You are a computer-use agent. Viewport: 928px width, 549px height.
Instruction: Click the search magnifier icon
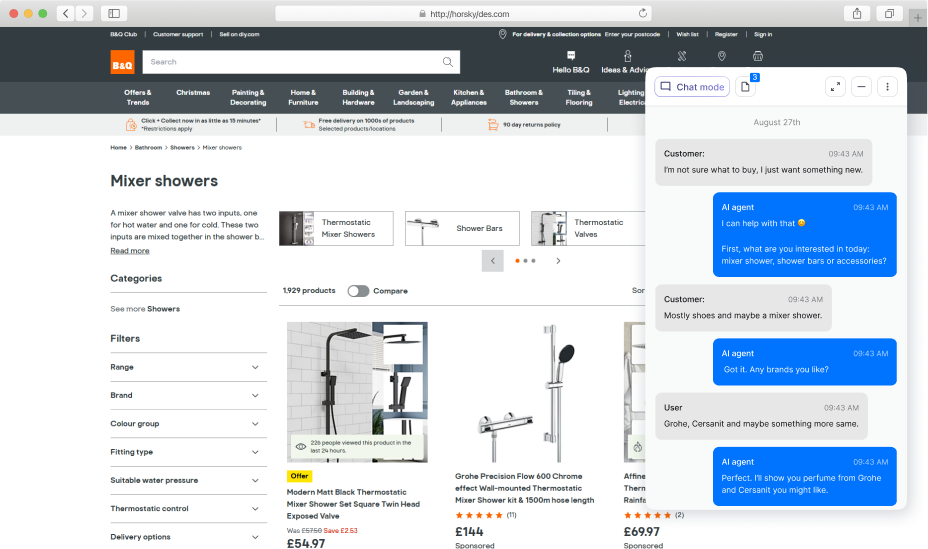pos(448,62)
